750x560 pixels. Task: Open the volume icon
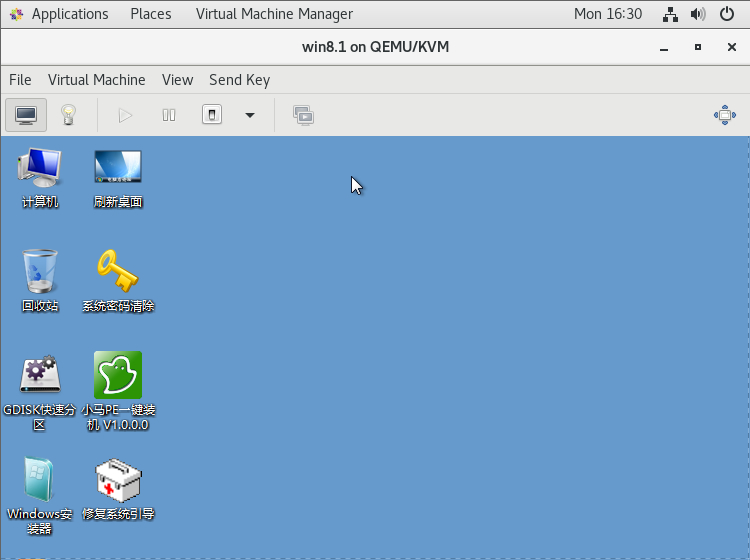[698, 14]
